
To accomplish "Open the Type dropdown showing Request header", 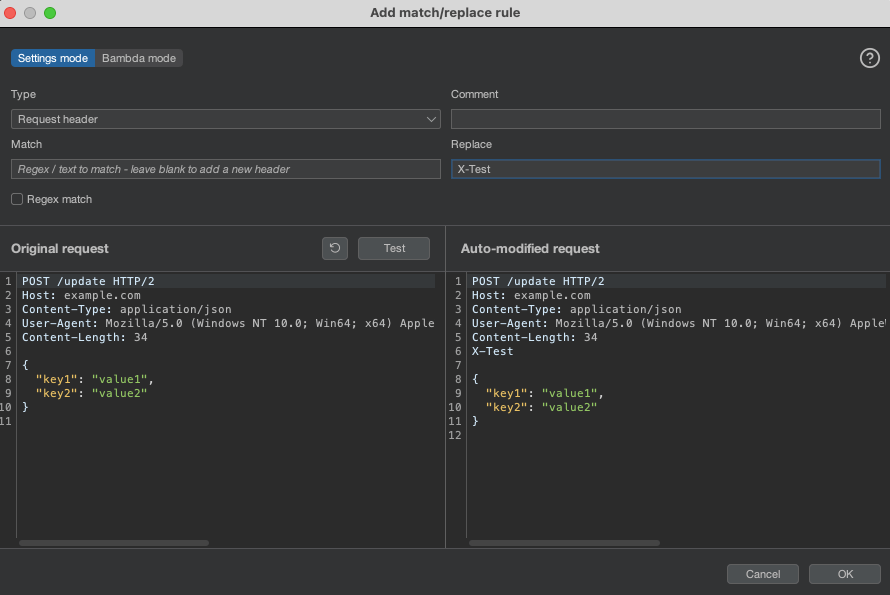I will coord(226,119).
